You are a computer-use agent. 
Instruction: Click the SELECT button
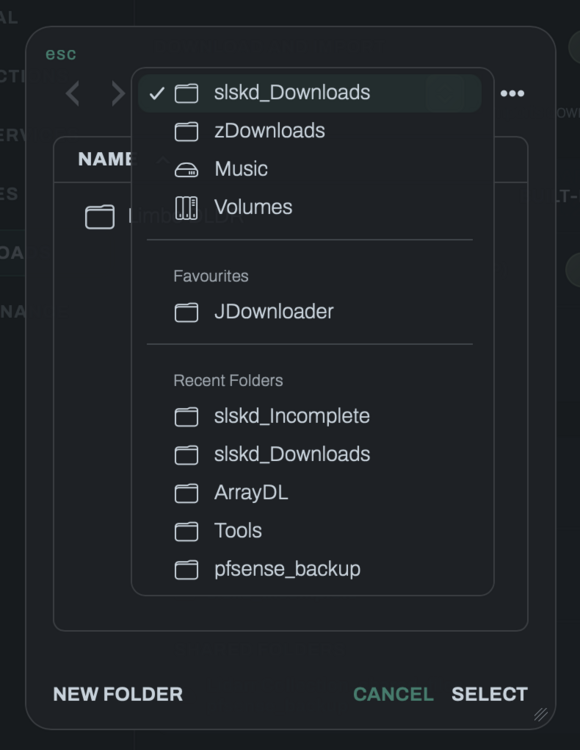[x=490, y=695]
